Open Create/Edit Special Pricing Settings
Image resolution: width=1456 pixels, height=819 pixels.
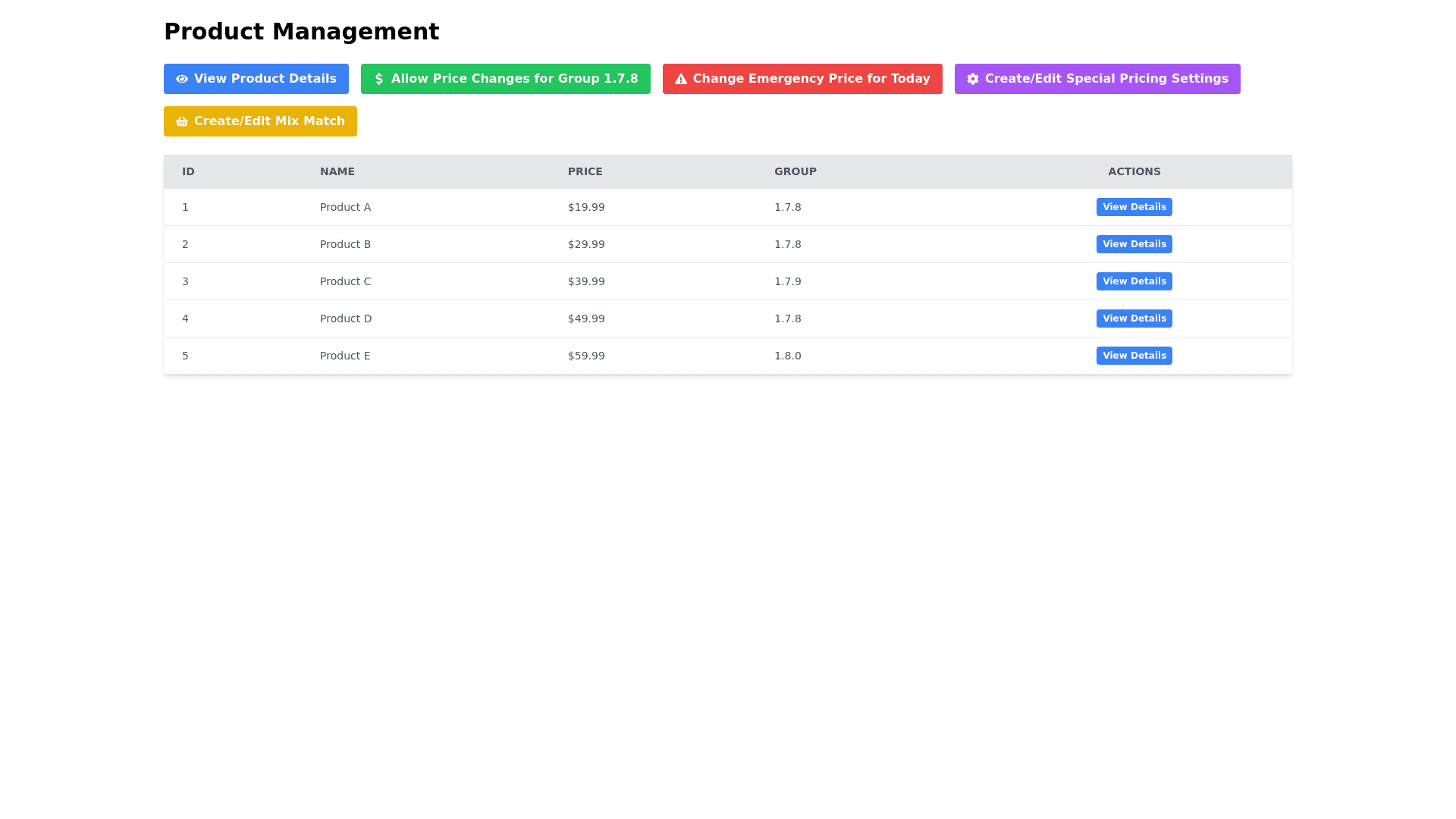[1097, 79]
